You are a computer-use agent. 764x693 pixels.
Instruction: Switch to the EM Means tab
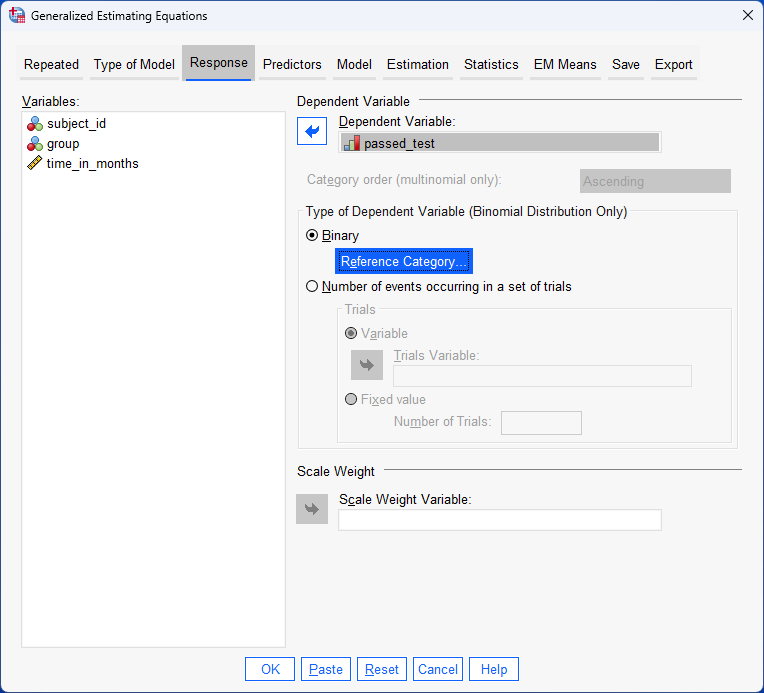tap(565, 64)
